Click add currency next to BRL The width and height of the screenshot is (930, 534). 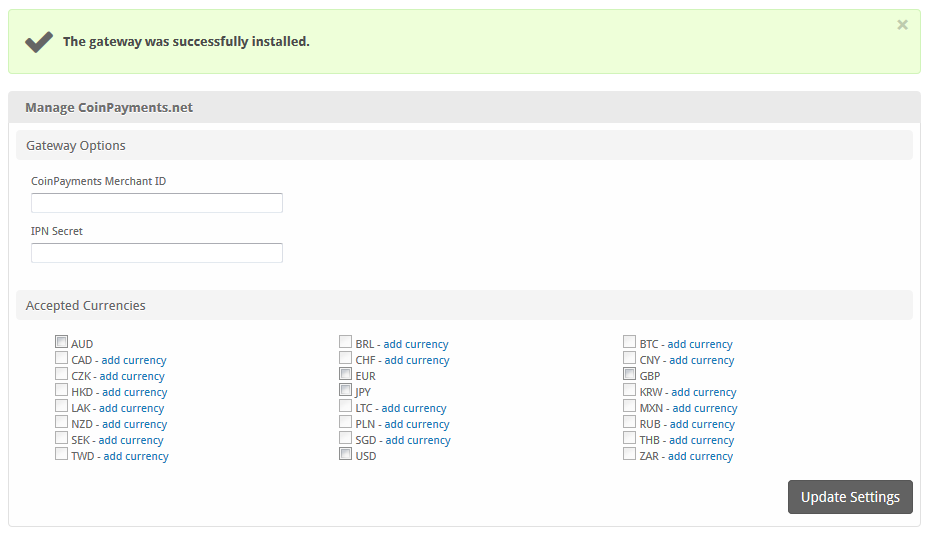pyautogui.click(x=416, y=344)
